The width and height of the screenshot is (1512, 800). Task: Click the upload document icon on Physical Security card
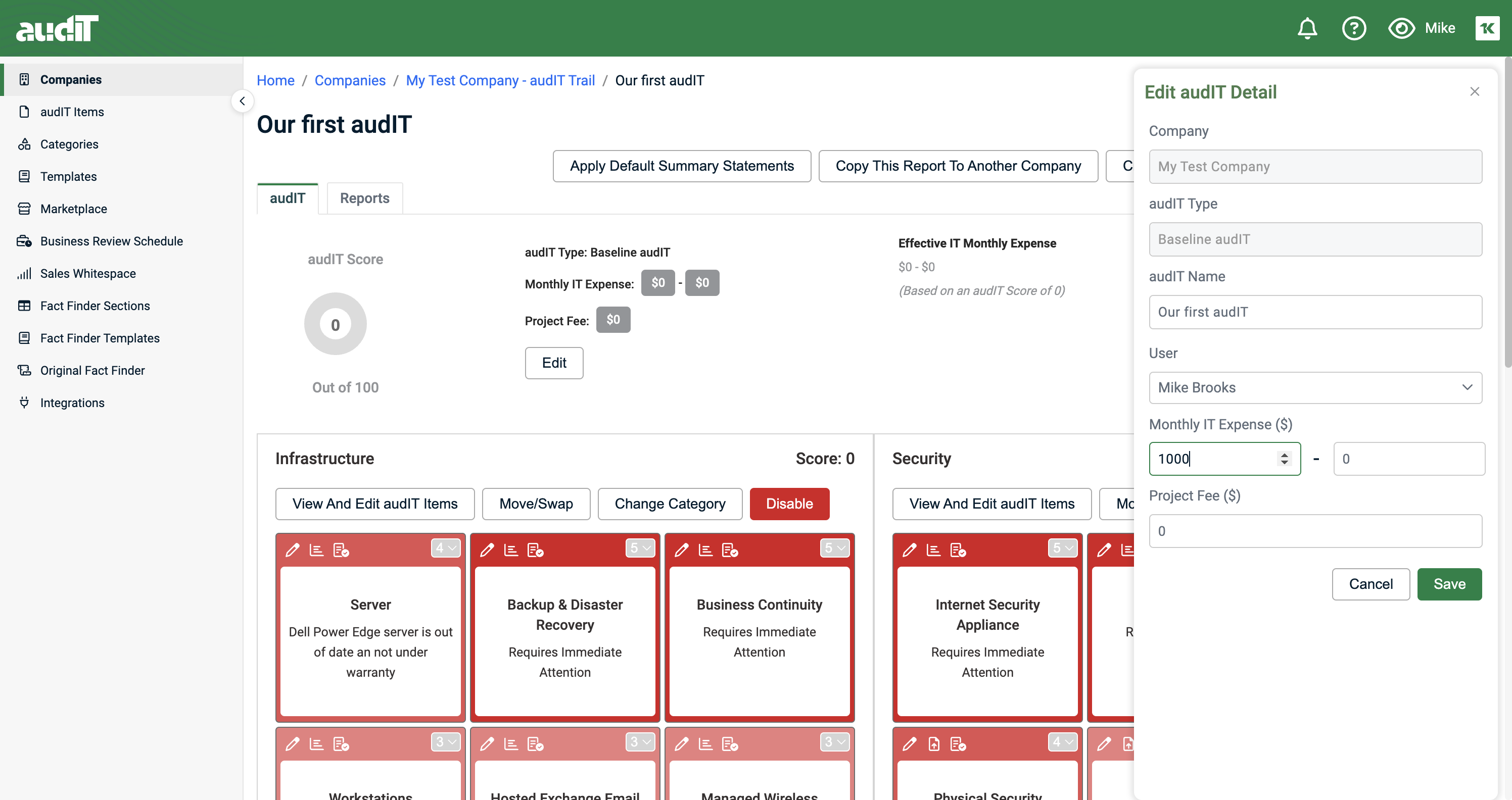[x=934, y=744]
